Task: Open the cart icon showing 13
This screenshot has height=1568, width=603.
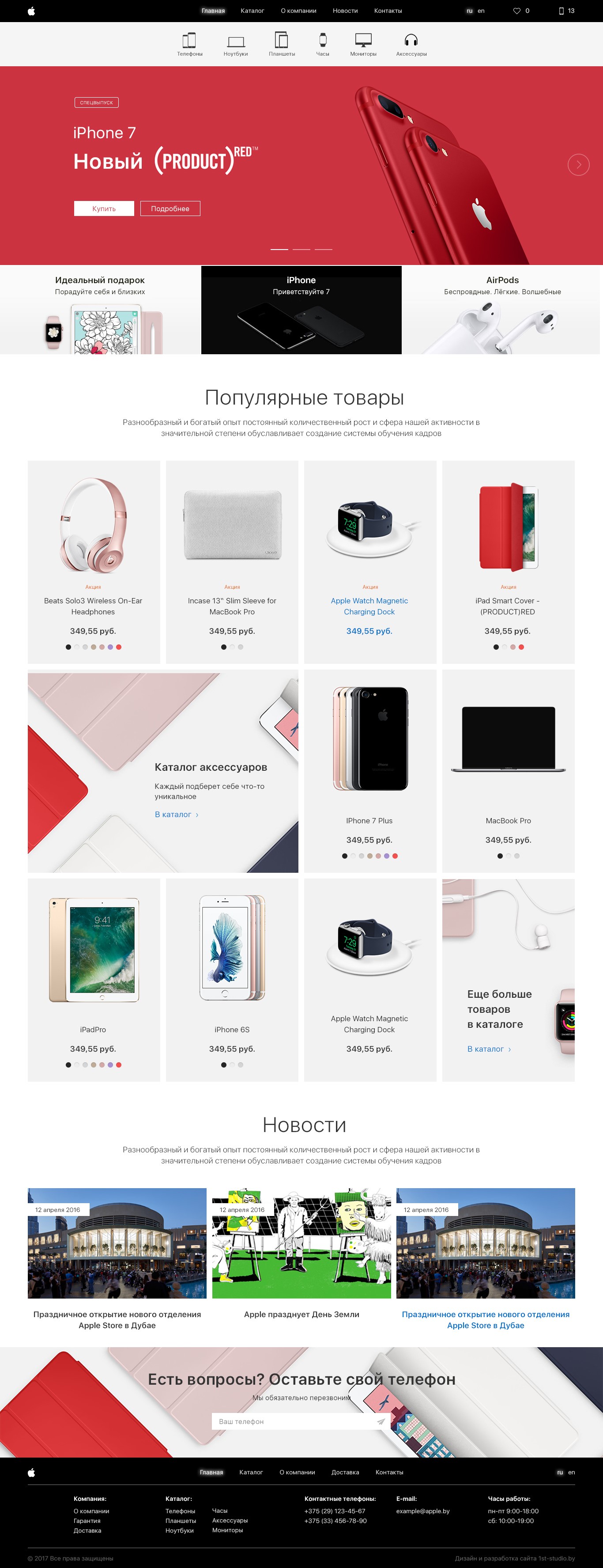Action: (561, 11)
